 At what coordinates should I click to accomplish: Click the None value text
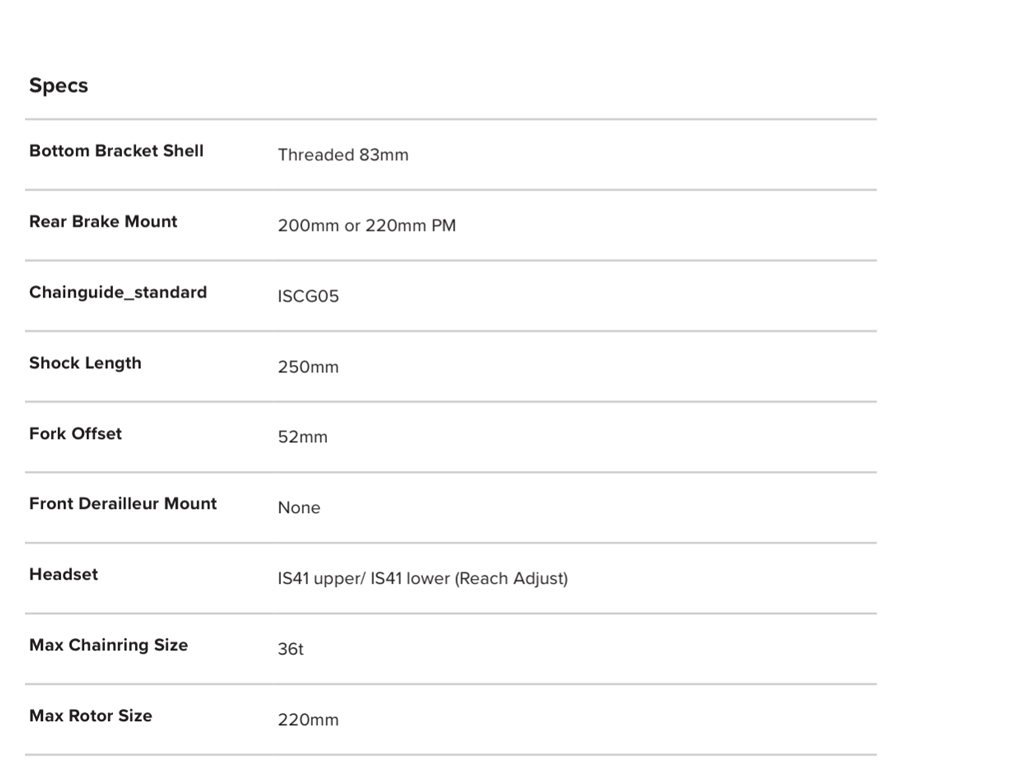coord(299,508)
